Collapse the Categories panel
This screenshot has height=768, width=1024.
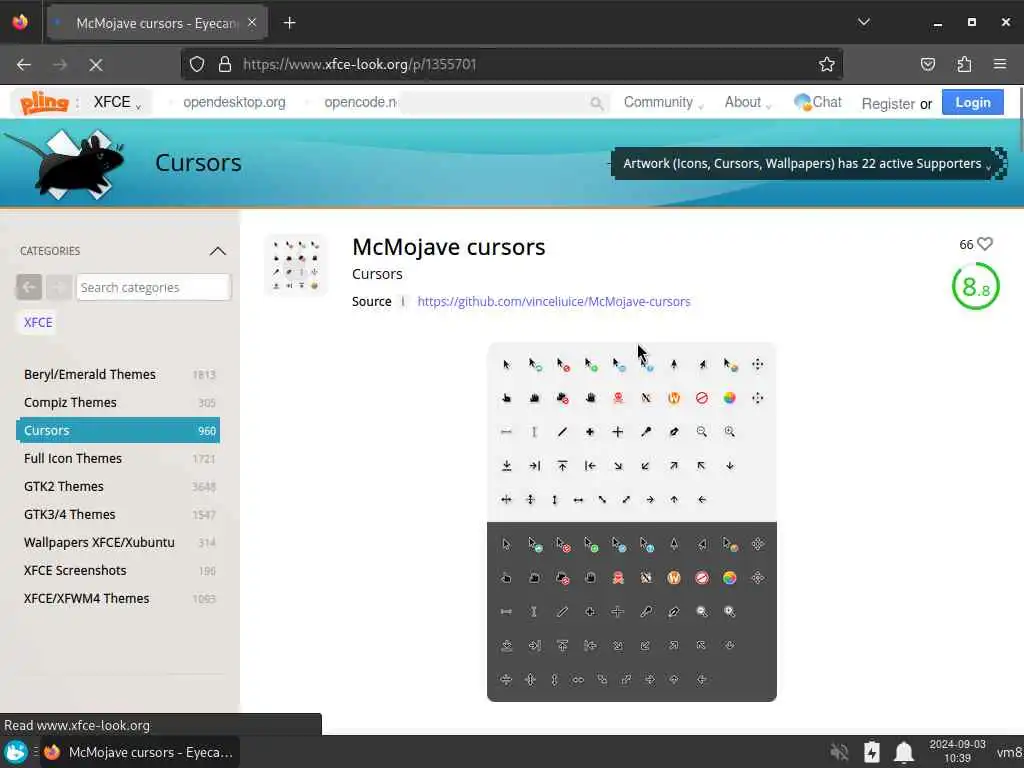point(217,251)
